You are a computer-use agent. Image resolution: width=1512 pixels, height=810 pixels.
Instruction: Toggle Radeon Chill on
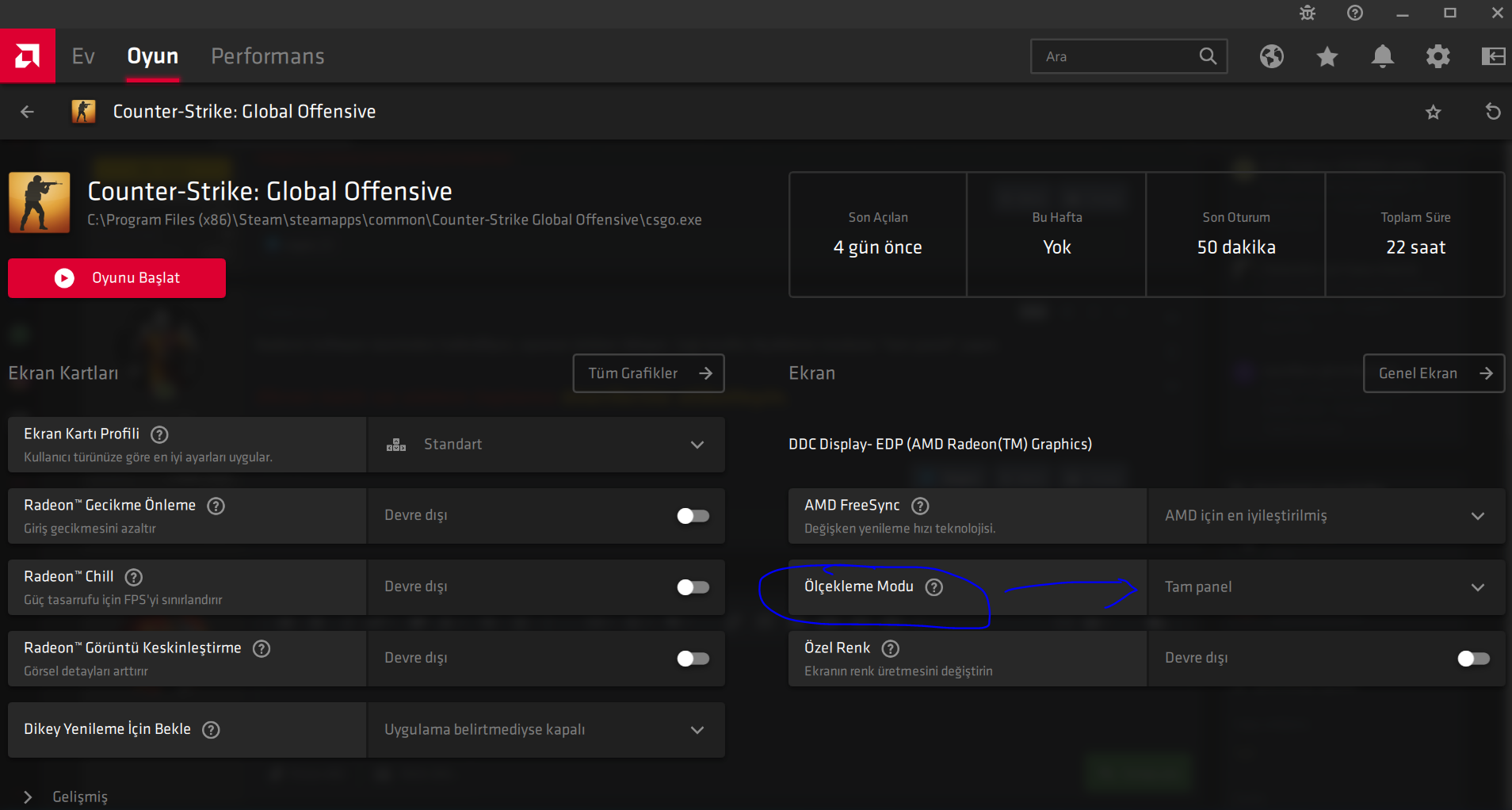(x=693, y=587)
